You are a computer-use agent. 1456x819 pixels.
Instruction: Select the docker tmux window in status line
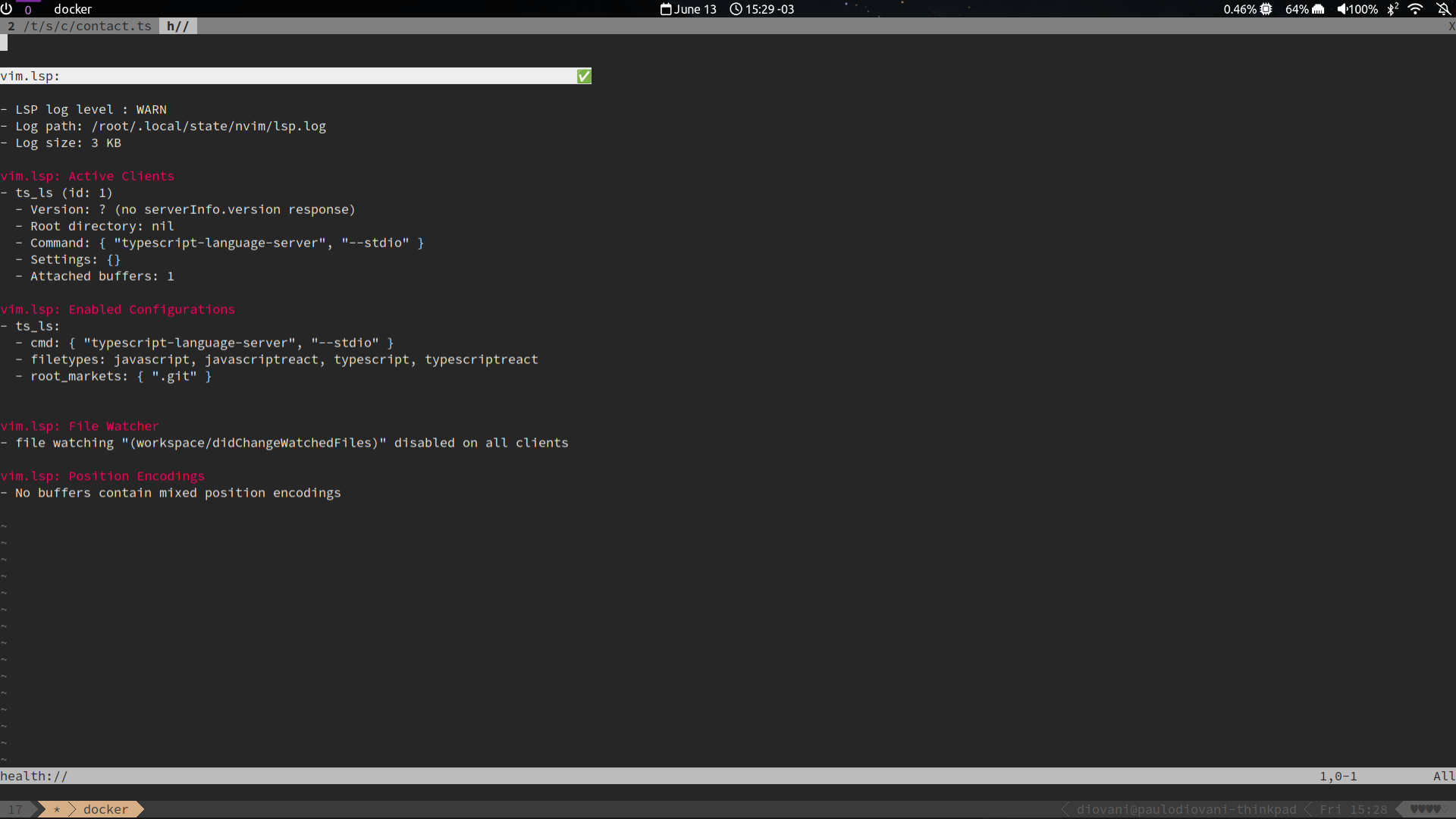click(x=106, y=809)
